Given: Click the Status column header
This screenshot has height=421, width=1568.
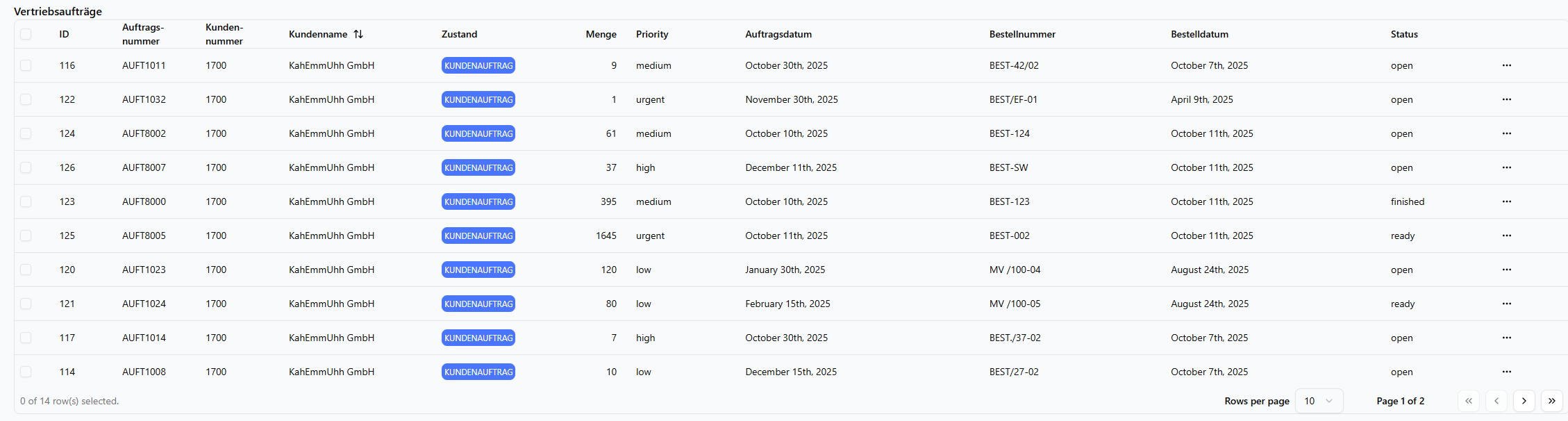Looking at the screenshot, I should pyautogui.click(x=1403, y=34).
